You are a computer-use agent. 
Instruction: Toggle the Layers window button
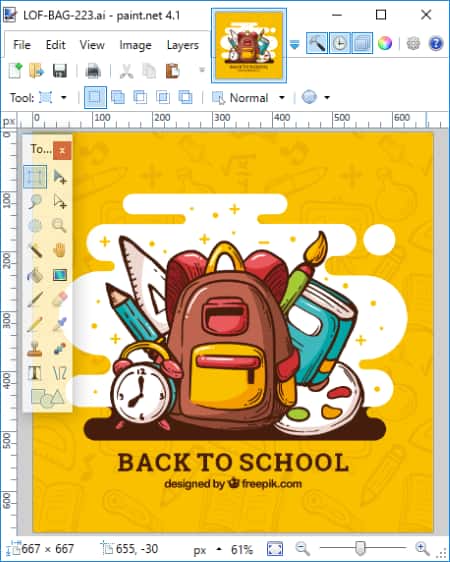pyautogui.click(x=362, y=43)
